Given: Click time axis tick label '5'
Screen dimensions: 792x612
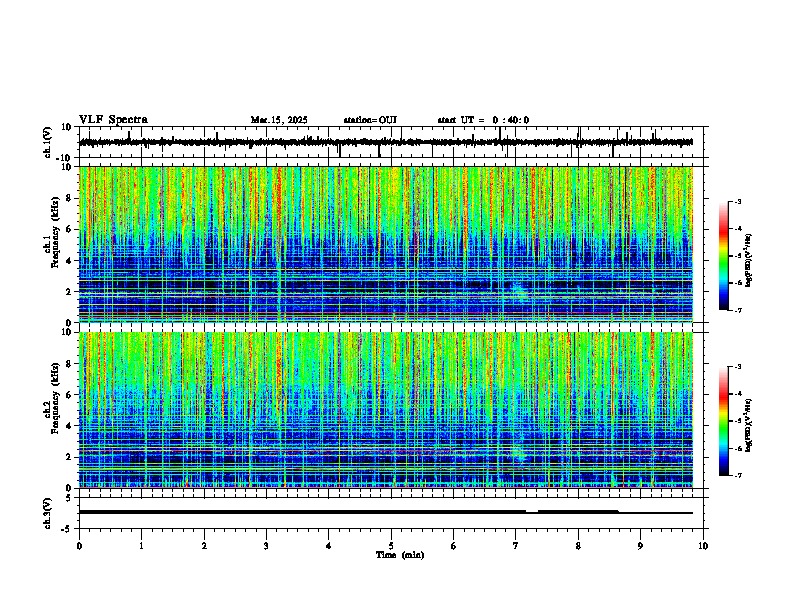Looking at the screenshot, I should coord(391,546).
